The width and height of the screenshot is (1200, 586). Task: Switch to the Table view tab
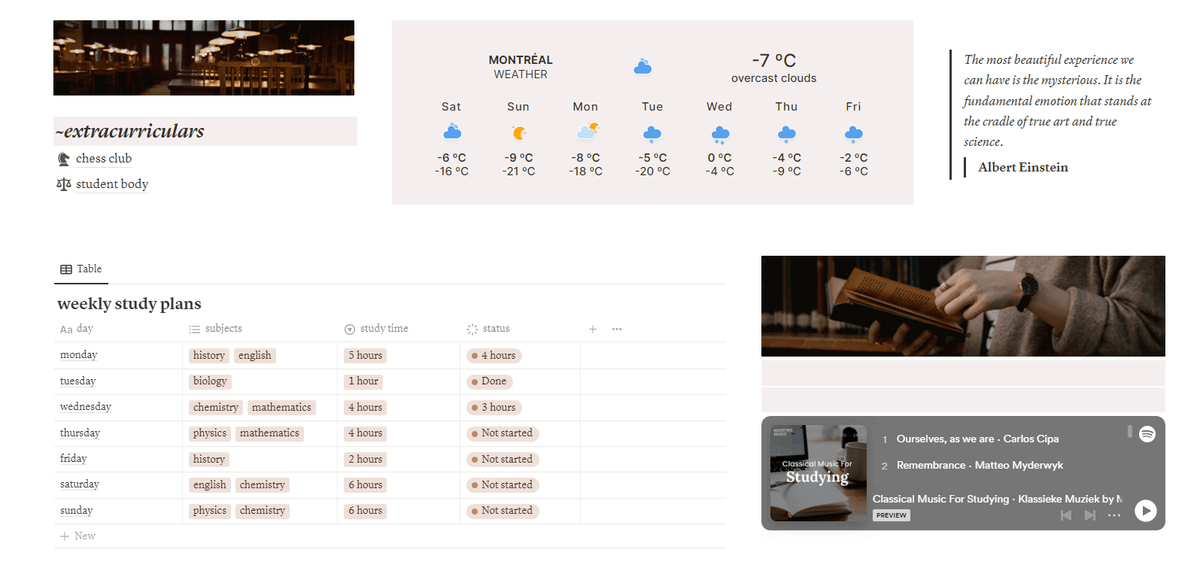coord(81,269)
